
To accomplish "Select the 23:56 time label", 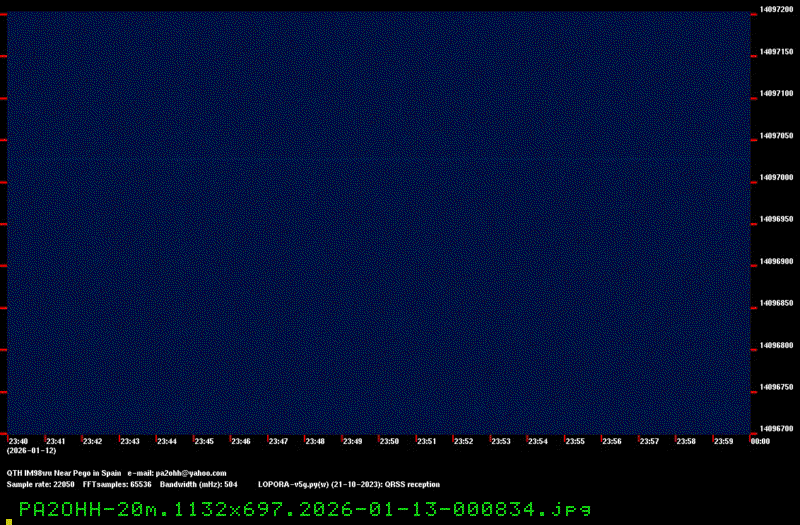I will tap(612, 441).
